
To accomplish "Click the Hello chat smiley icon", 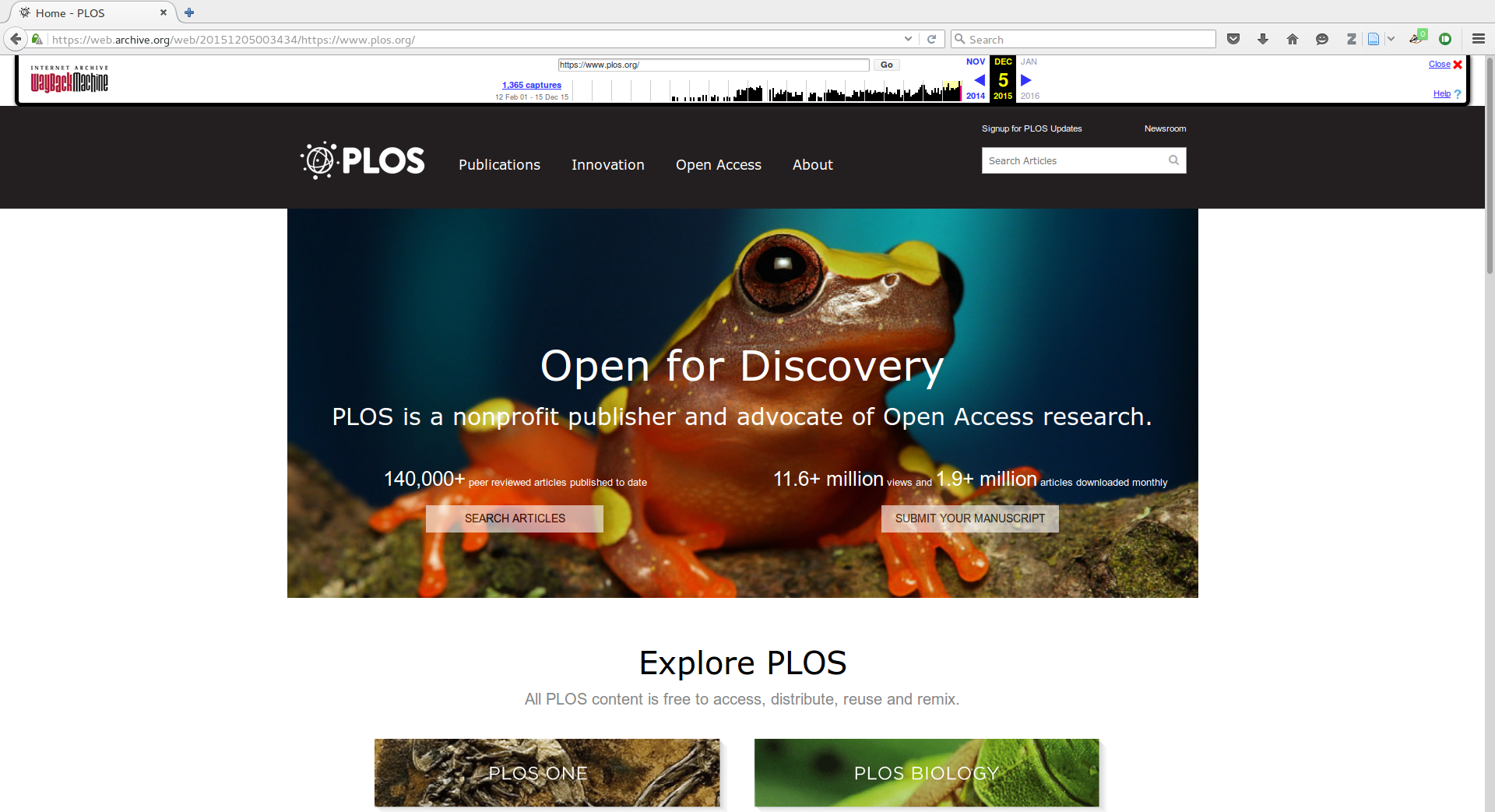I will (x=1322, y=39).
